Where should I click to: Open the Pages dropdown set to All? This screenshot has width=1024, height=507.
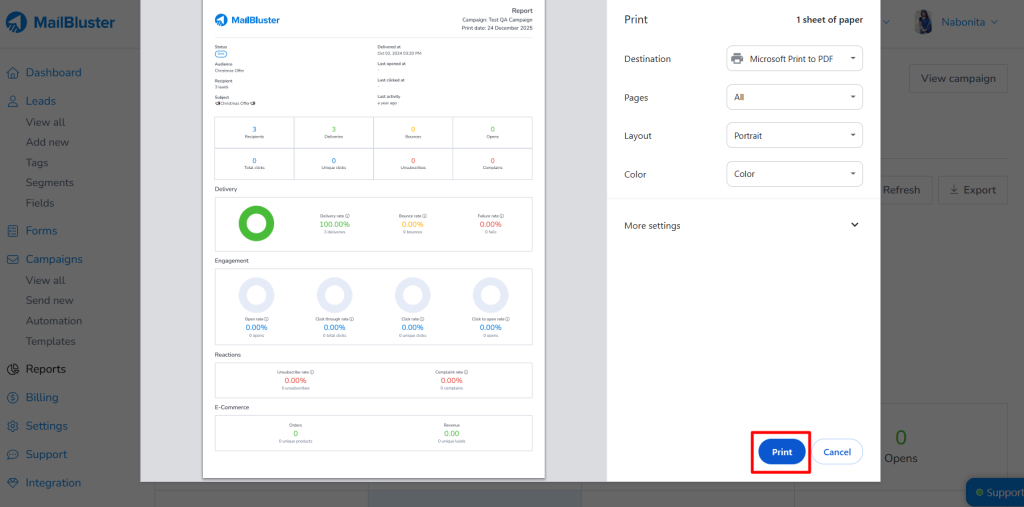[x=794, y=97]
